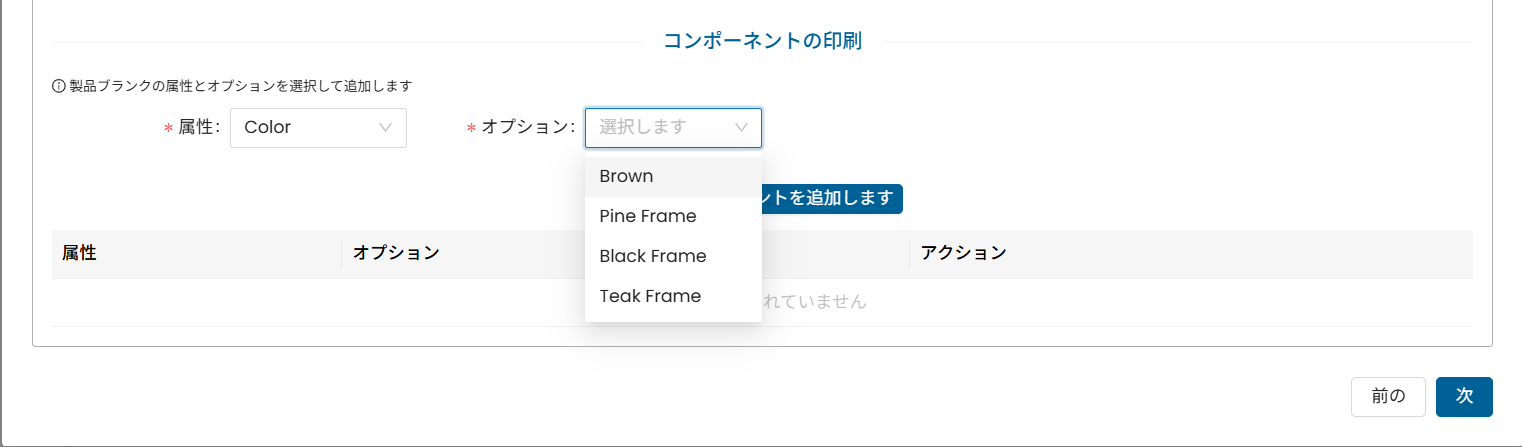Image resolution: width=1522 pixels, height=447 pixels.
Task: Click the hint text about attributes and options
Action: coord(240,86)
